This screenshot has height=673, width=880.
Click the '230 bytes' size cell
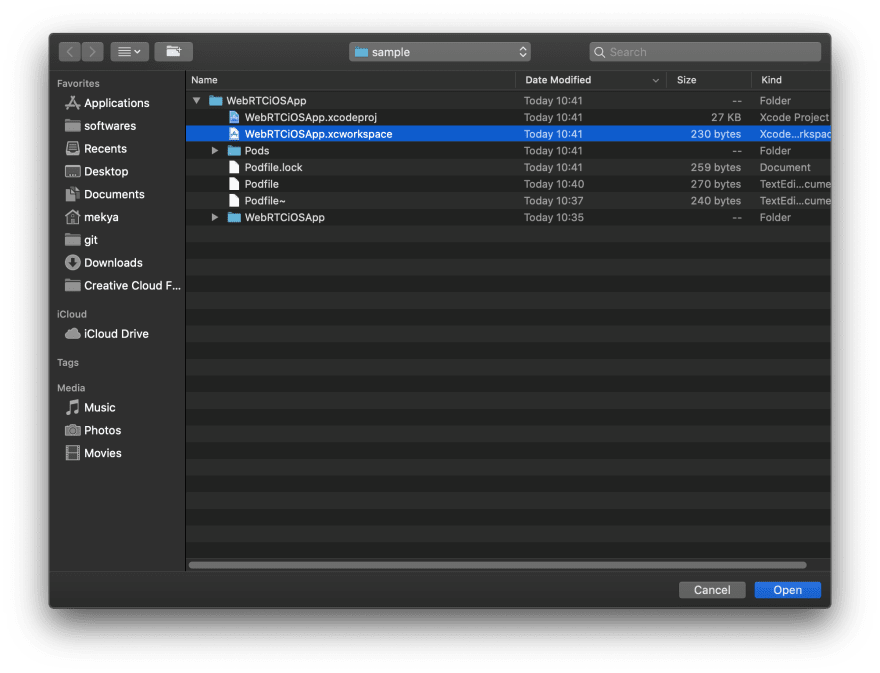tap(716, 134)
